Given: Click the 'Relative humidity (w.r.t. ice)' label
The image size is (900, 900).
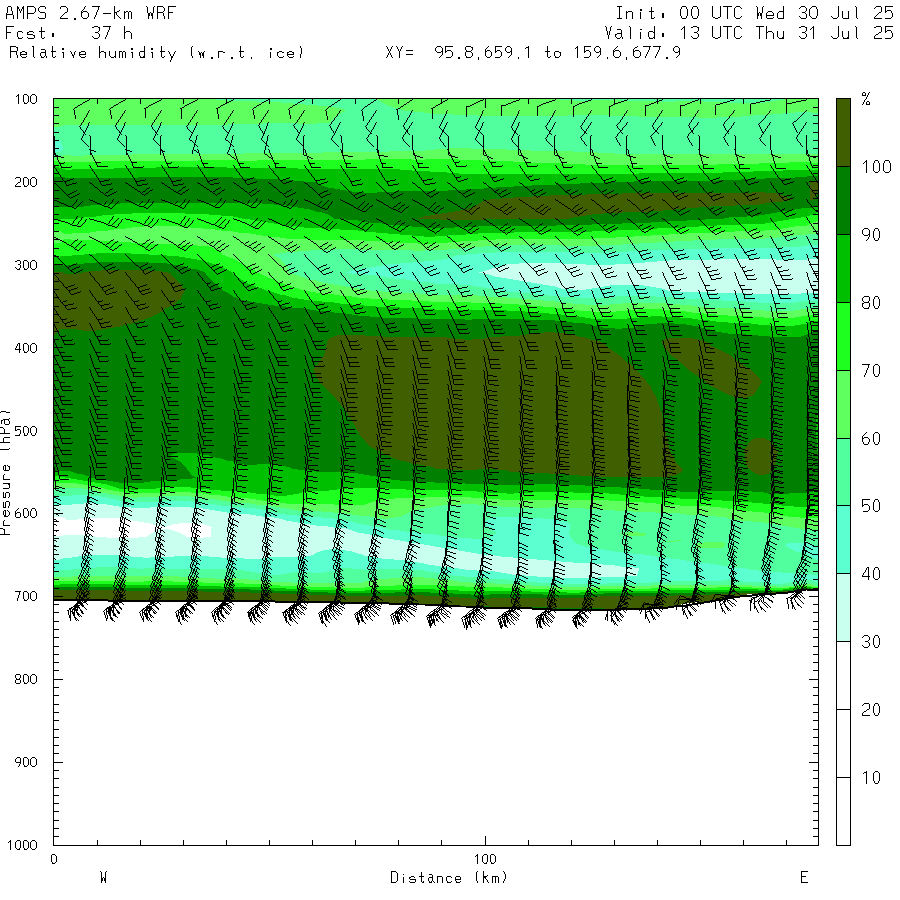Looking at the screenshot, I should [156, 53].
